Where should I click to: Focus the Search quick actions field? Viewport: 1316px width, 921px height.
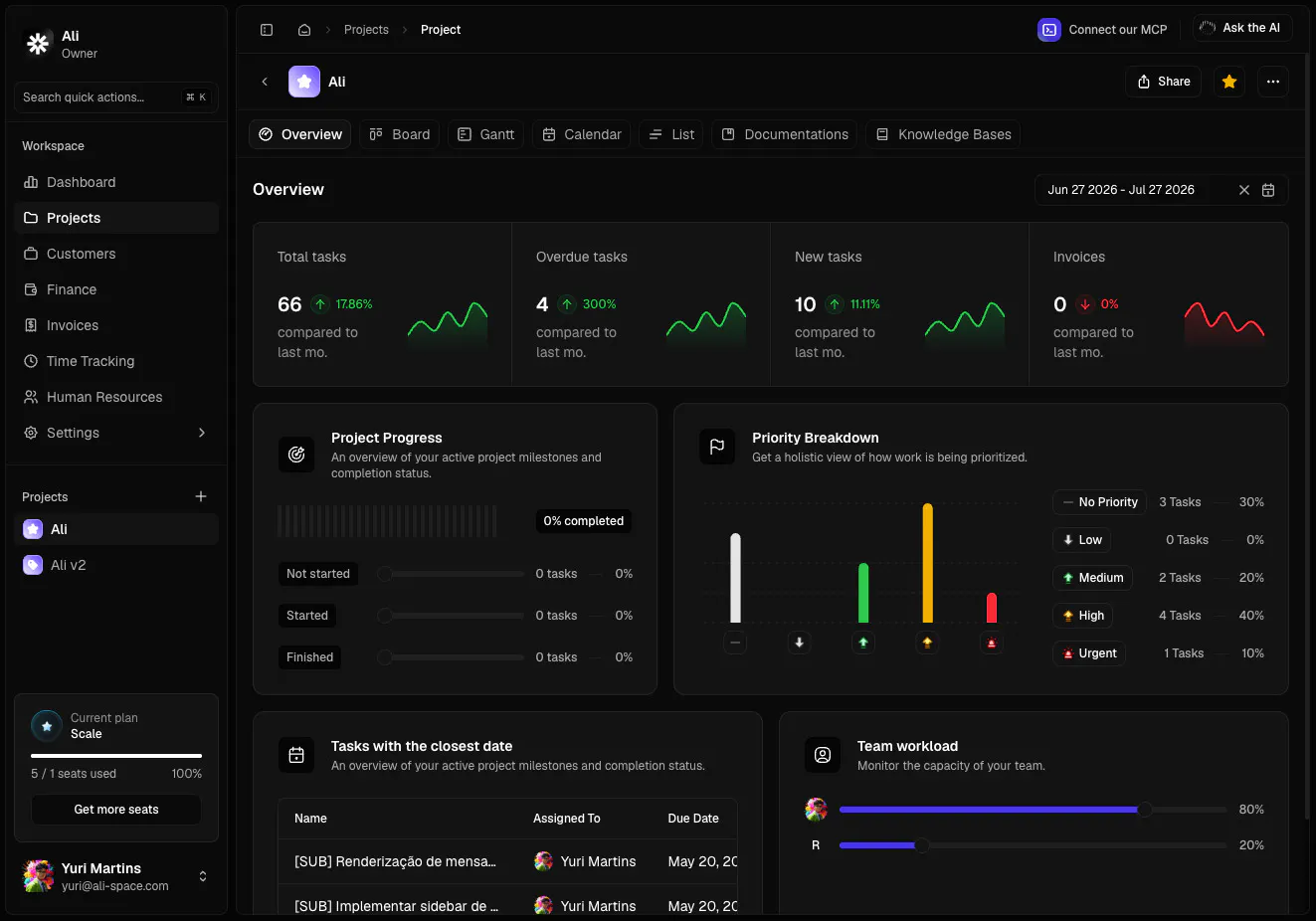pos(116,97)
